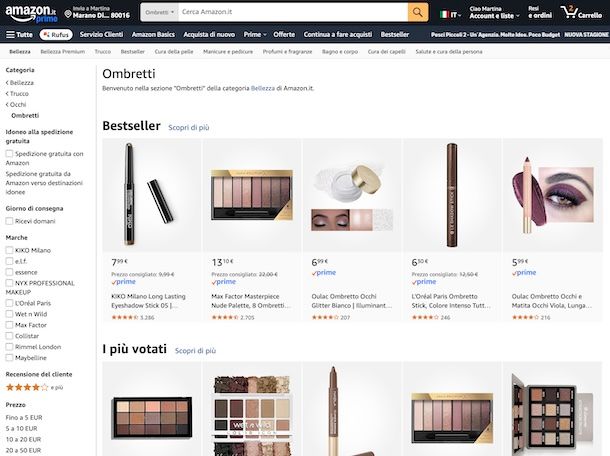Open Max Factor Masterpiece Nude Palette title
This screenshot has height=456, width=610.
pyautogui.click(x=251, y=301)
